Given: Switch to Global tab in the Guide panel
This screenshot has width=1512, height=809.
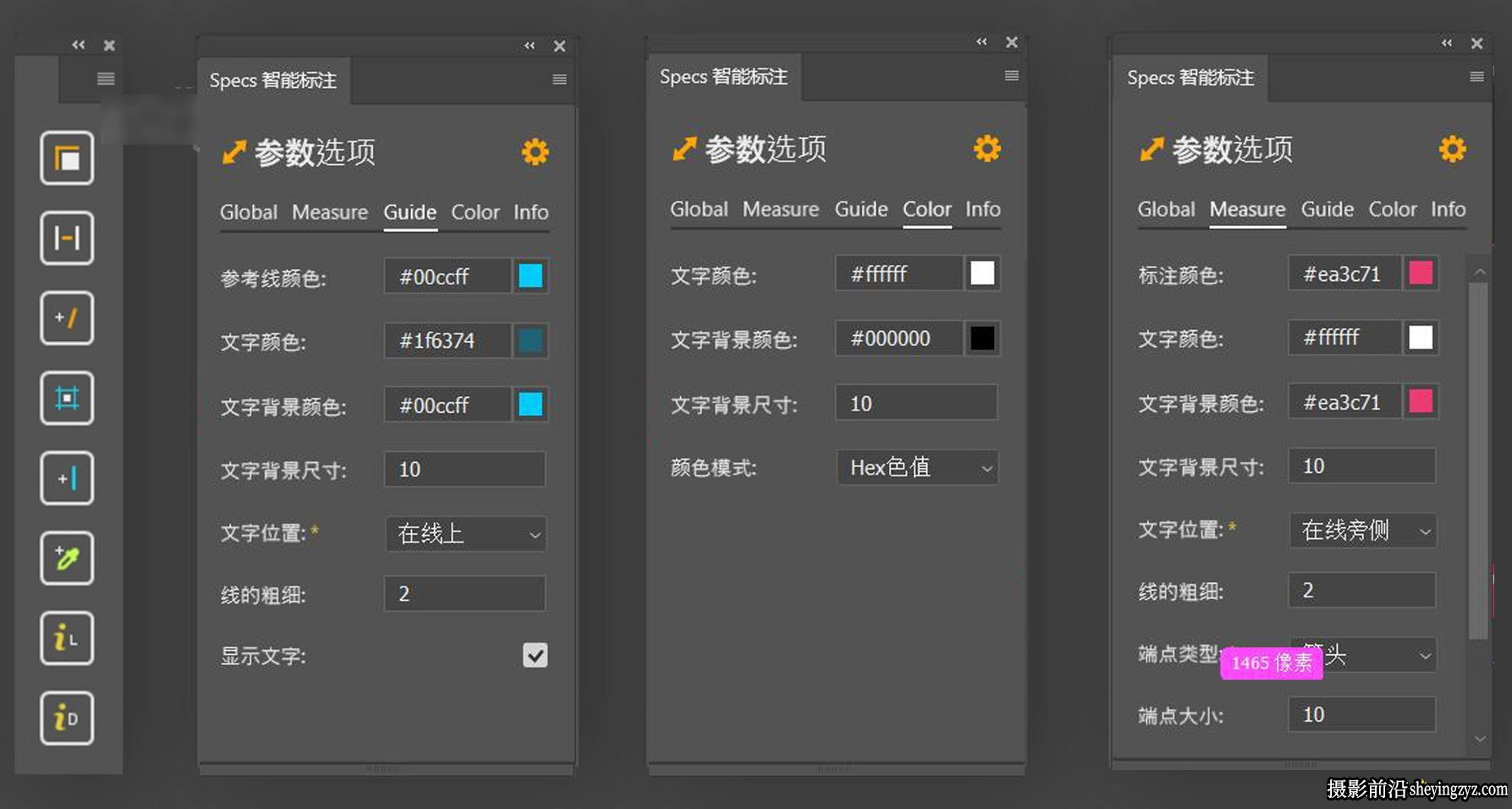Looking at the screenshot, I should (249, 212).
